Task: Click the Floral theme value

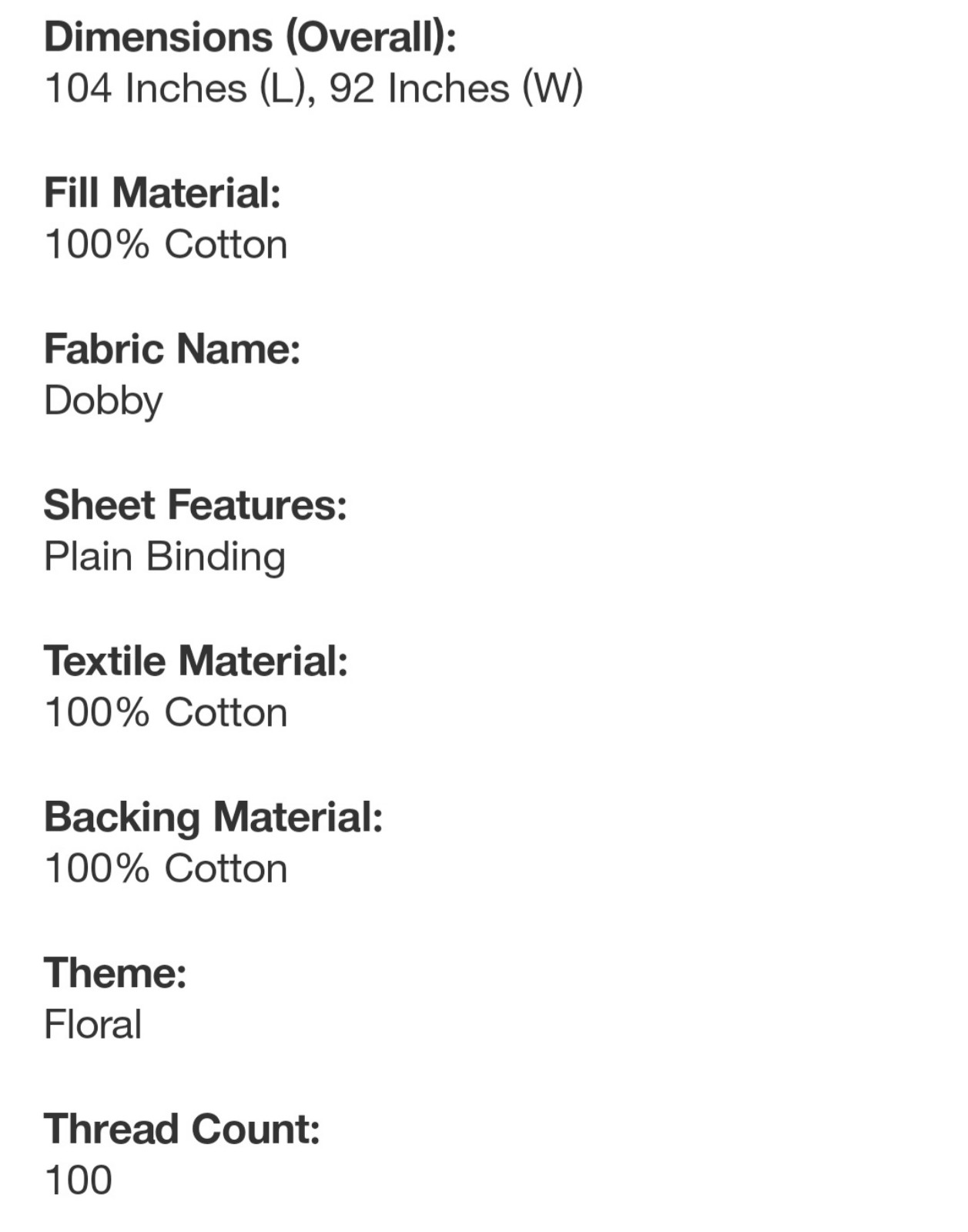Action: pyautogui.click(x=93, y=1025)
